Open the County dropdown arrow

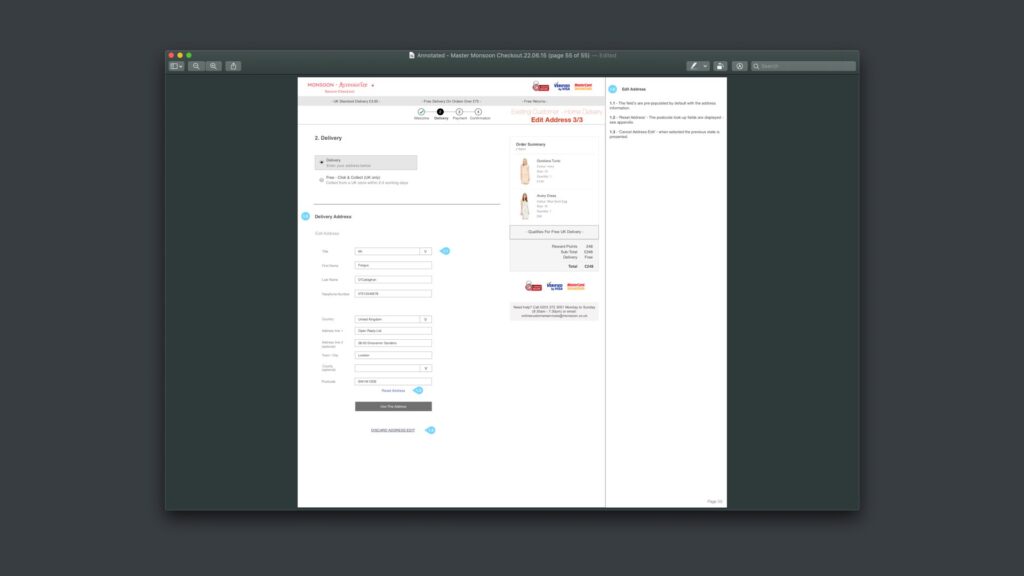click(x=425, y=367)
